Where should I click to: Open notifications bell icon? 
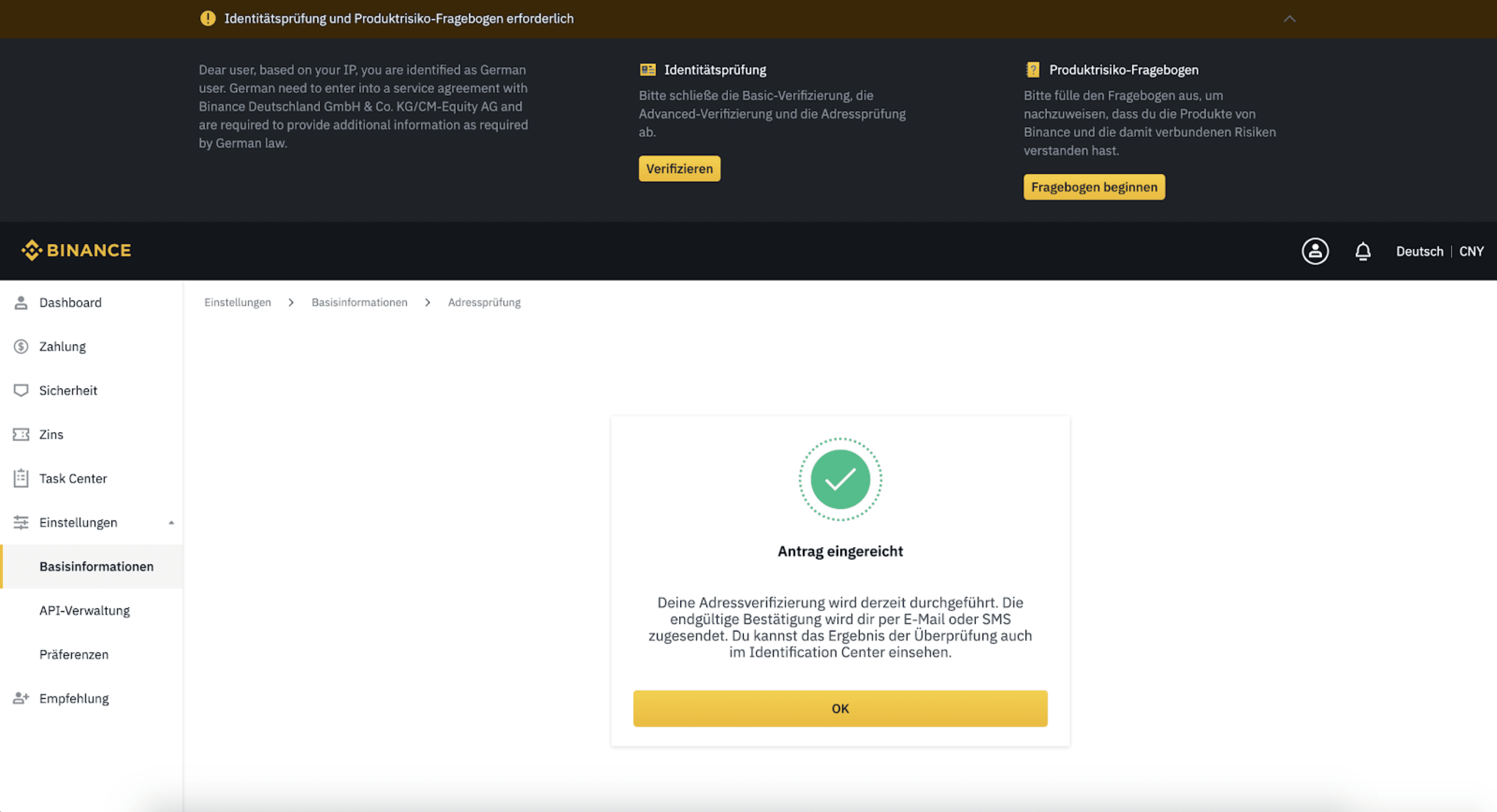click(x=1363, y=251)
